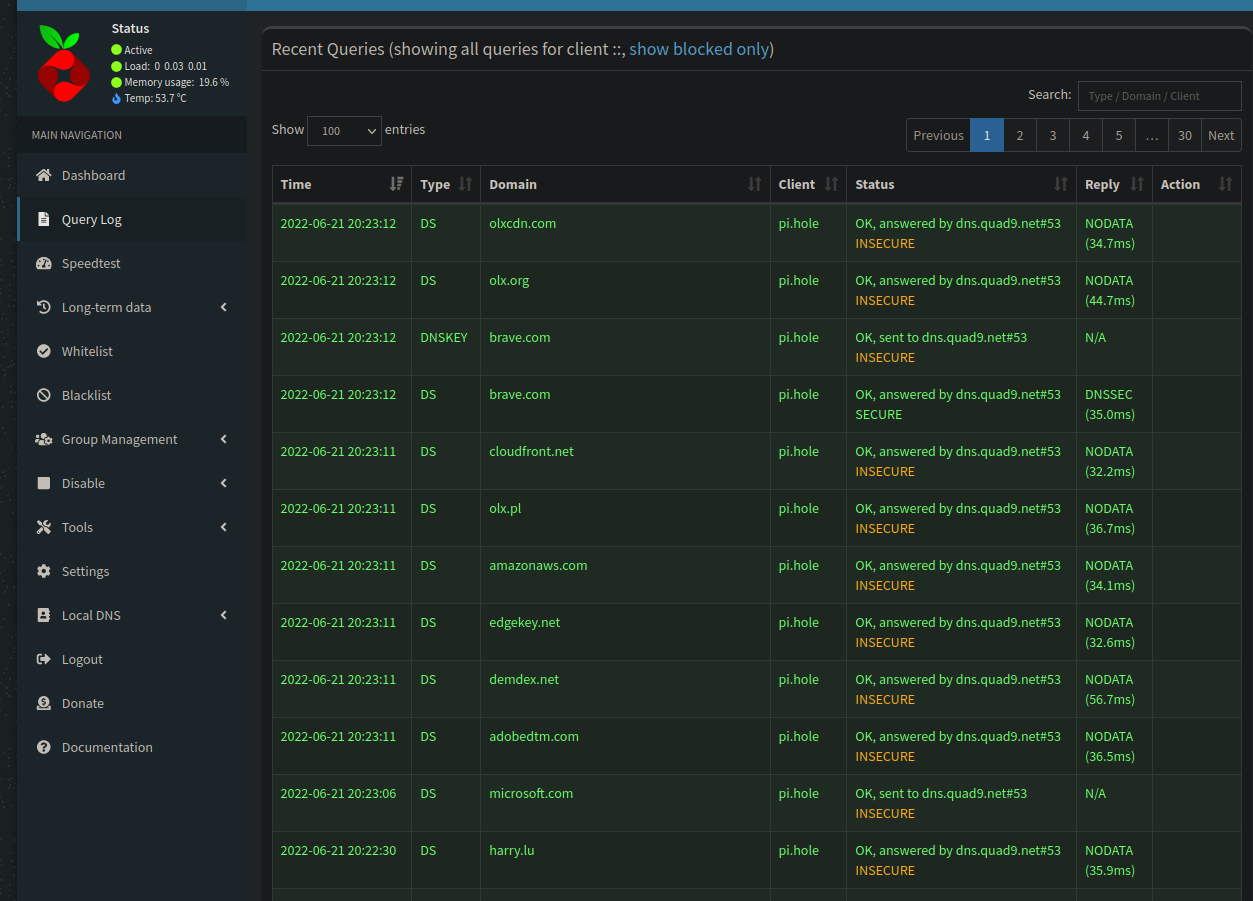Click the Documentation question mark icon

pyautogui.click(x=43, y=747)
